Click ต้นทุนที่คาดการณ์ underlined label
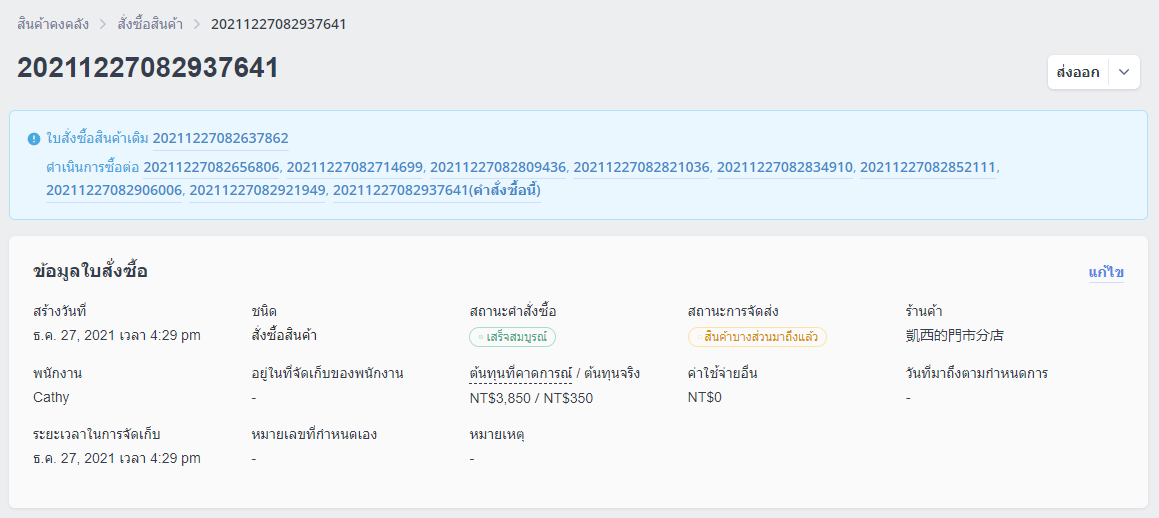The width and height of the screenshot is (1159, 518). click(x=520, y=374)
